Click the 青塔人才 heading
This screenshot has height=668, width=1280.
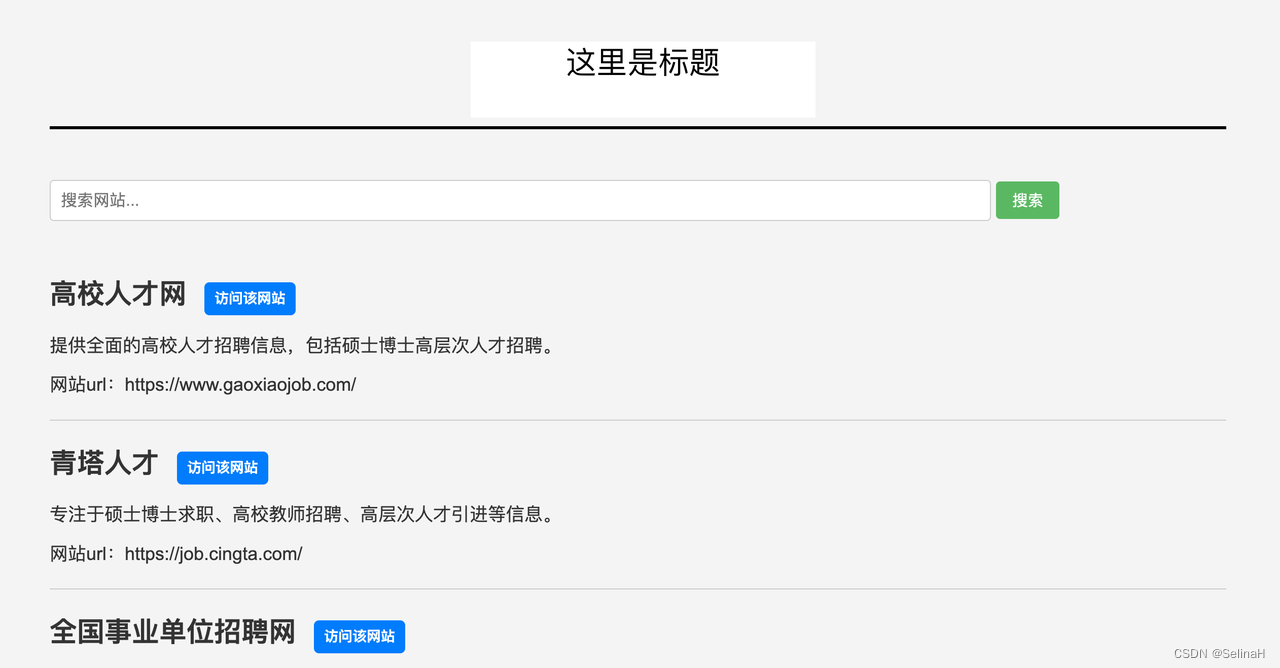pyautogui.click(x=103, y=463)
